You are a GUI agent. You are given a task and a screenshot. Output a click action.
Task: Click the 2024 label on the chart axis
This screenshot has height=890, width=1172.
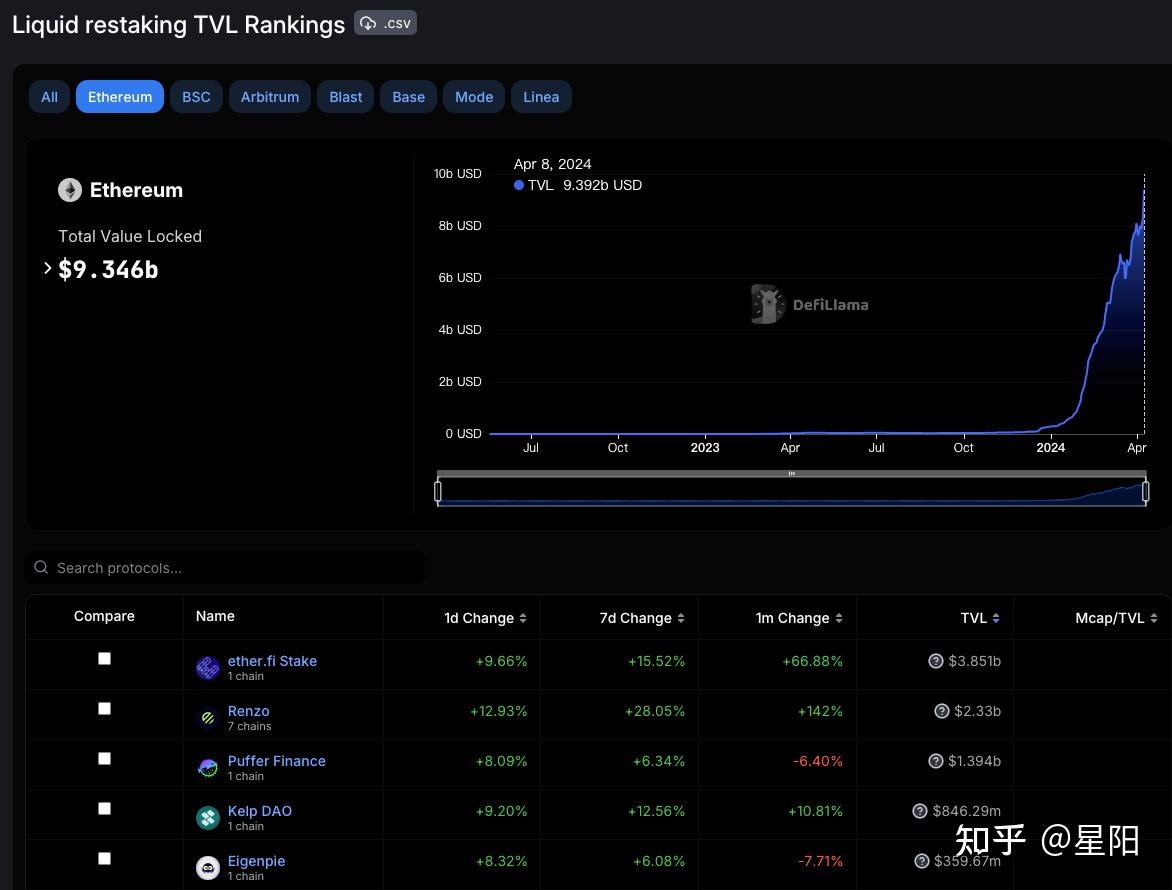pyautogui.click(x=1050, y=447)
